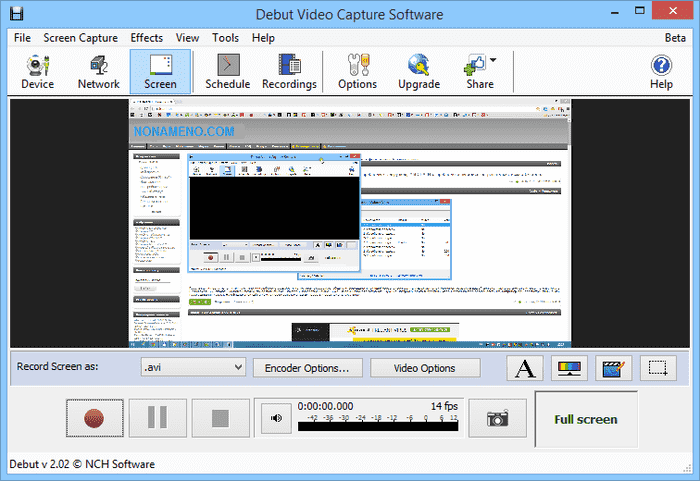Open the Recordings list icon
This screenshot has width=700, height=481.
coord(289,71)
